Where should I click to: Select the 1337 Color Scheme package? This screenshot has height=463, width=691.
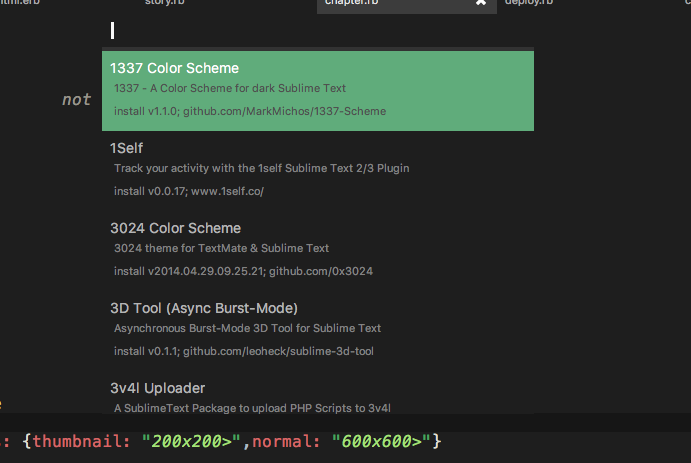(x=318, y=91)
